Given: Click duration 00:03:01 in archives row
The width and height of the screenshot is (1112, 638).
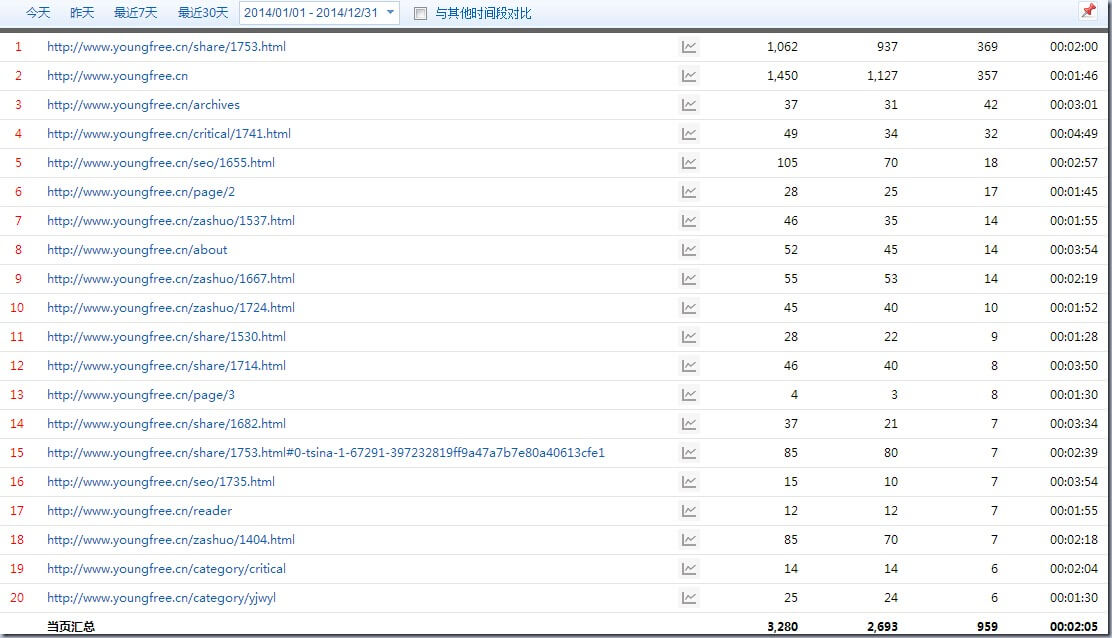Looking at the screenshot, I should (x=1074, y=105).
